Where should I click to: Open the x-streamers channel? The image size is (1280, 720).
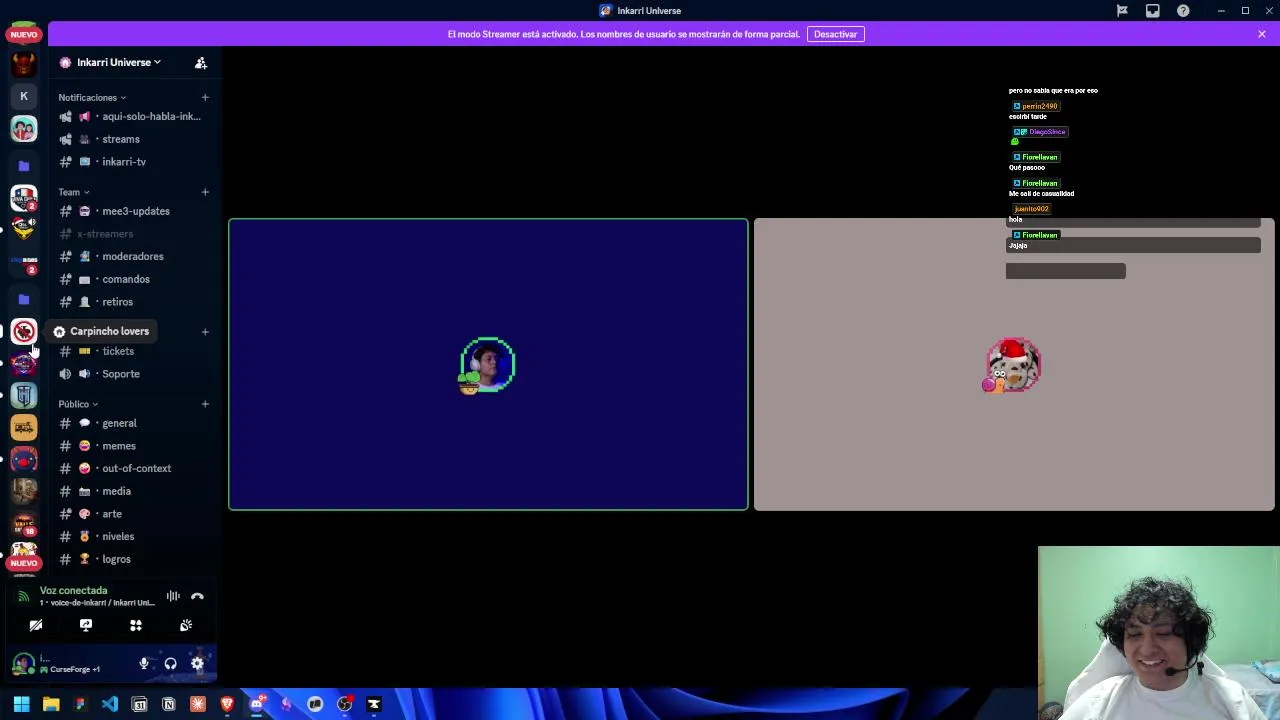(132, 234)
